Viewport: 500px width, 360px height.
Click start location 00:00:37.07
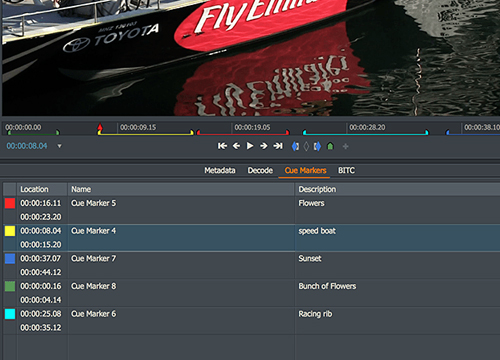(41, 258)
